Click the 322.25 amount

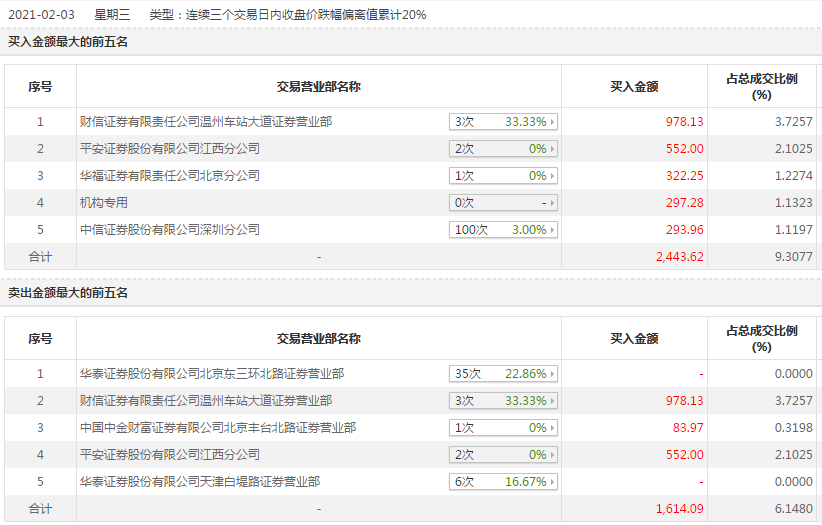click(685, 176)
